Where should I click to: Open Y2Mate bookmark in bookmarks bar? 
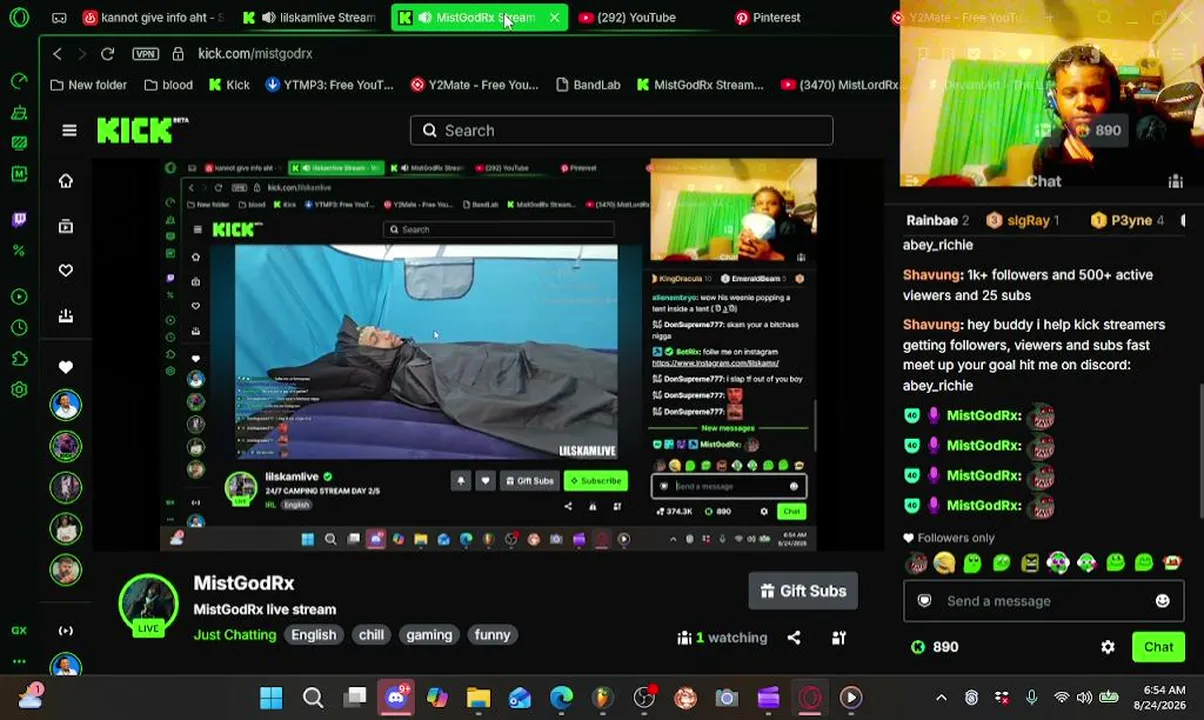point(474,85)
